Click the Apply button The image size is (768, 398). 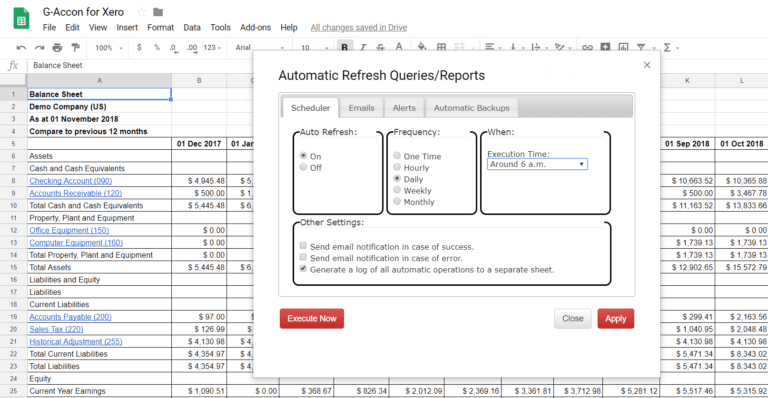pyautogui.click(x=616, y=318)
